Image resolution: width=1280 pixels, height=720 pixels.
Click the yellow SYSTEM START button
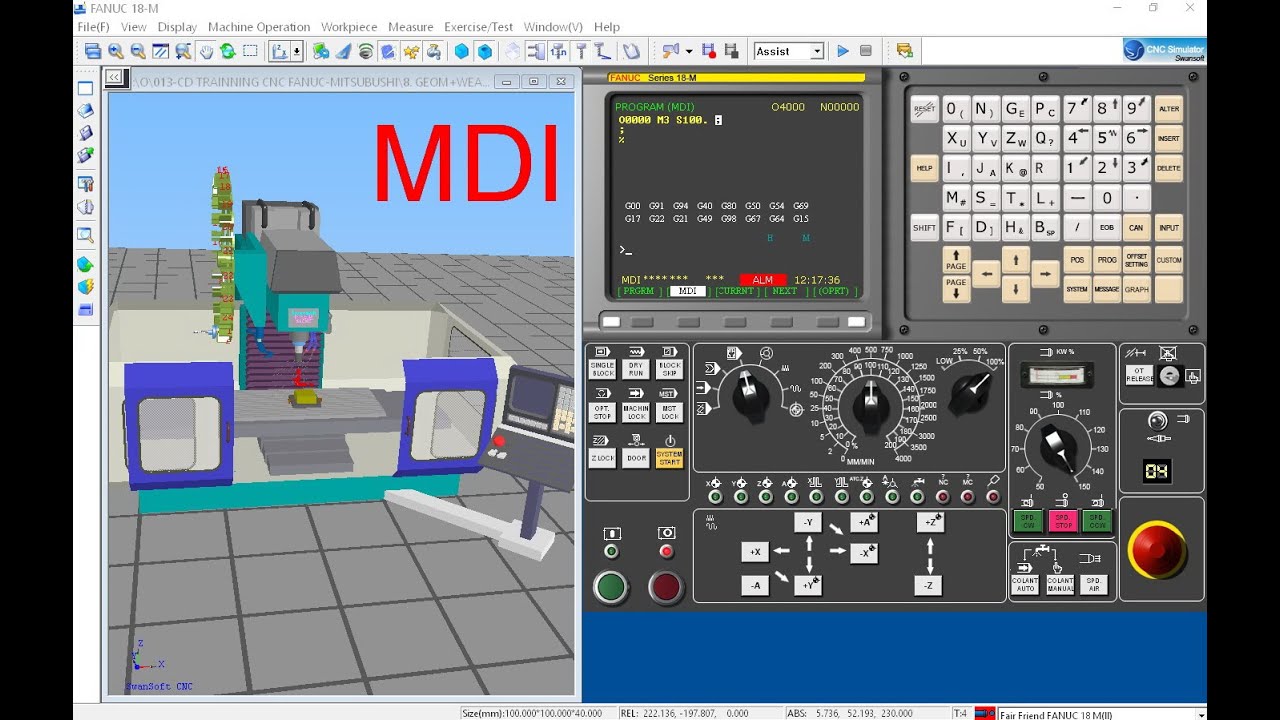click(x=669, y=458)
